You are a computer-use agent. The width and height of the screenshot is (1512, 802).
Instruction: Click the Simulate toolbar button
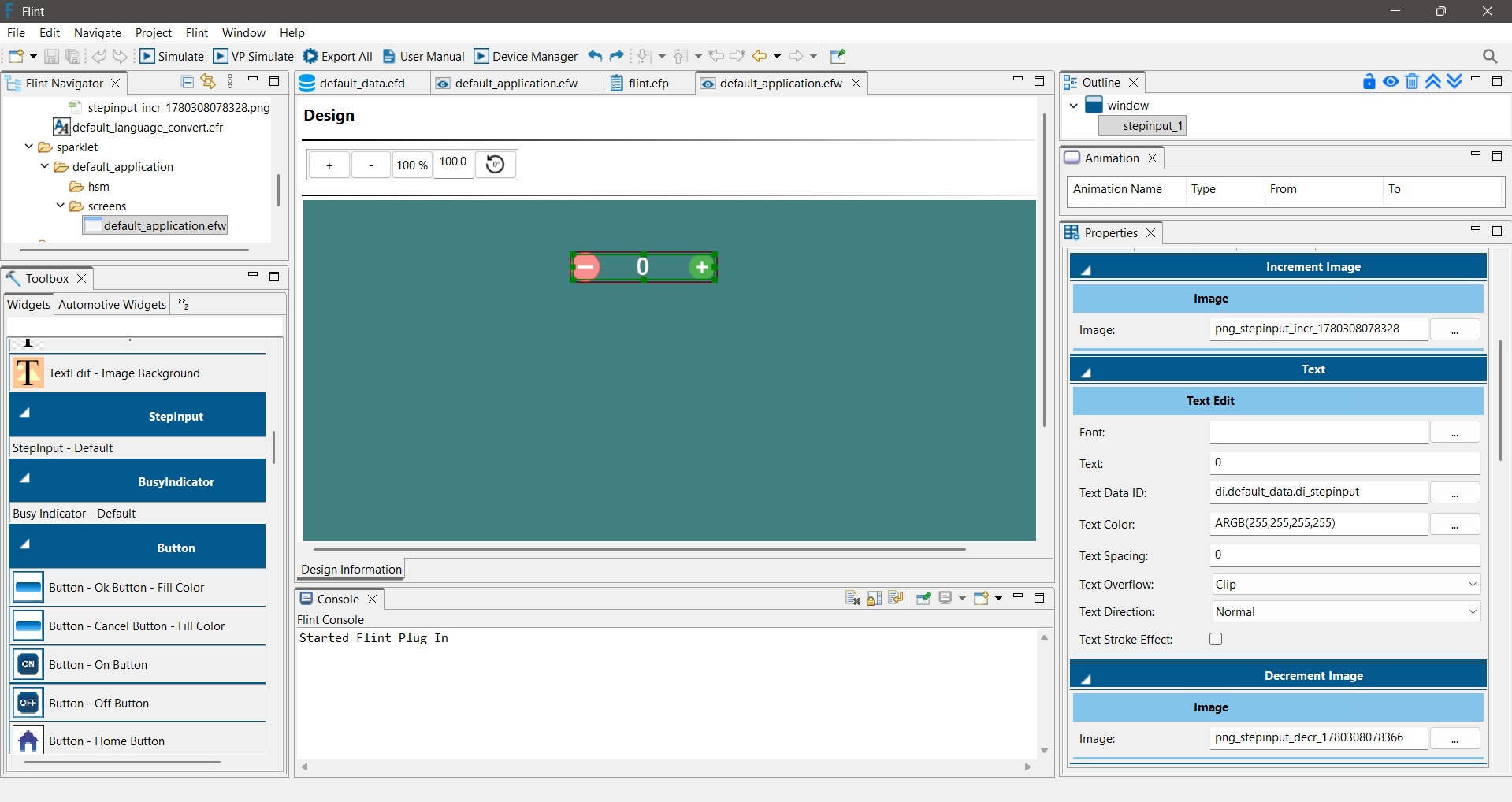click(172, 56)
